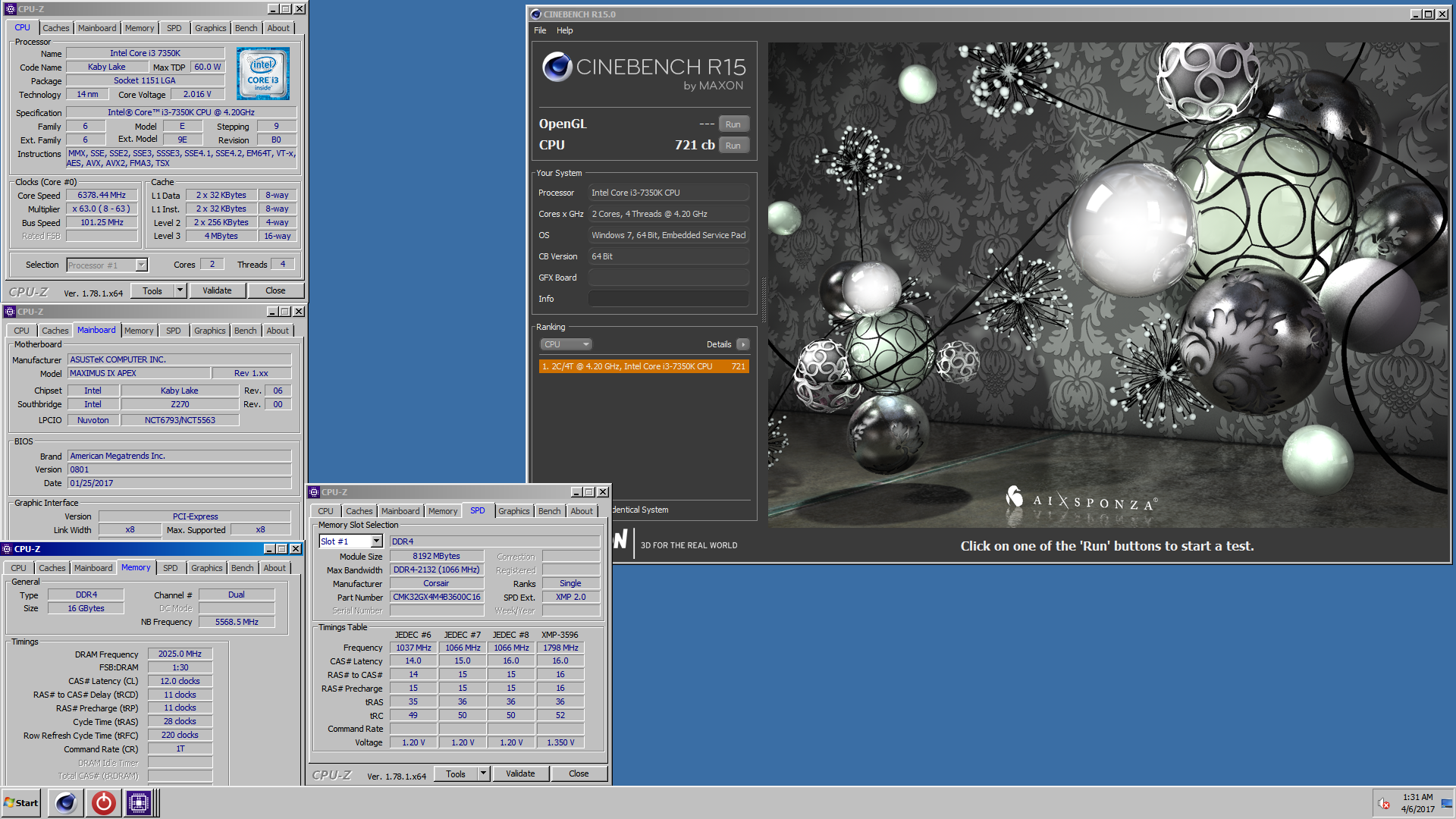Click the Tools button in top CPU-Z
The image size is (1456, 819).
(152, 290)
